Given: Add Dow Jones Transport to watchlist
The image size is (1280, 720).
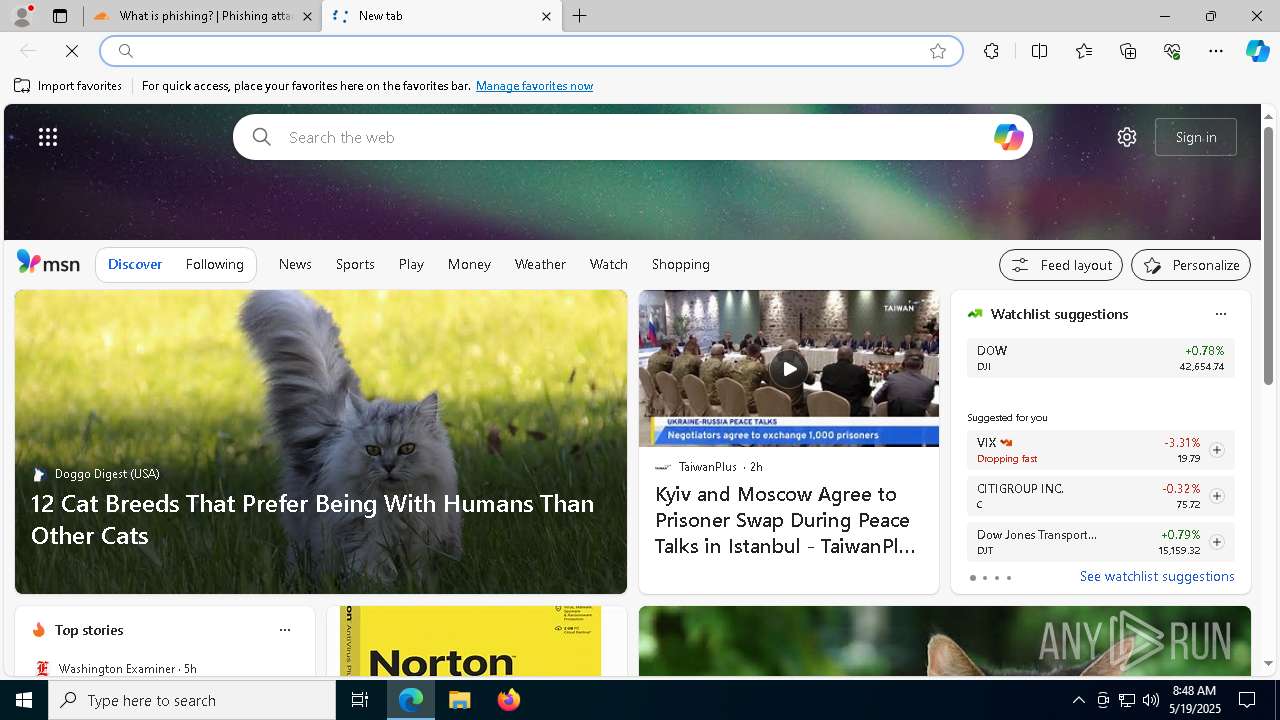Looking at the screenshot, I should click(x=1216, y=542).
